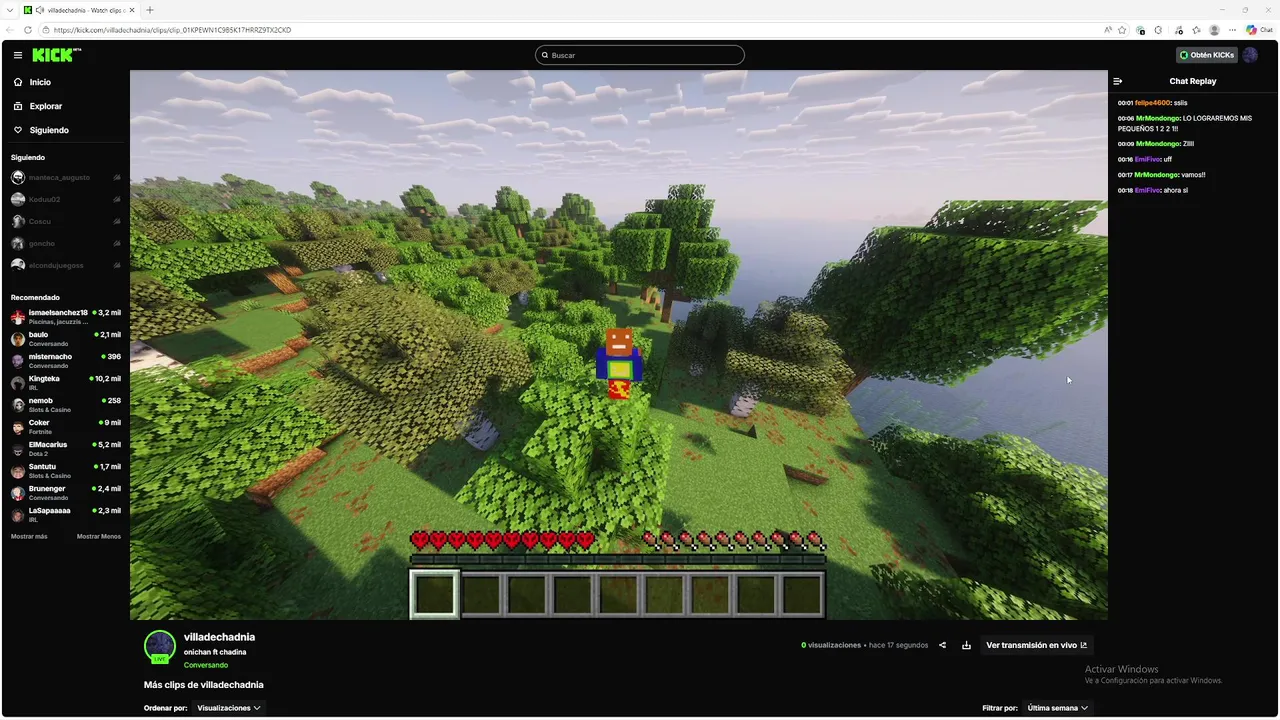Open followed channel Coscu
The image size is (1280, 720).
click(65, 221)
